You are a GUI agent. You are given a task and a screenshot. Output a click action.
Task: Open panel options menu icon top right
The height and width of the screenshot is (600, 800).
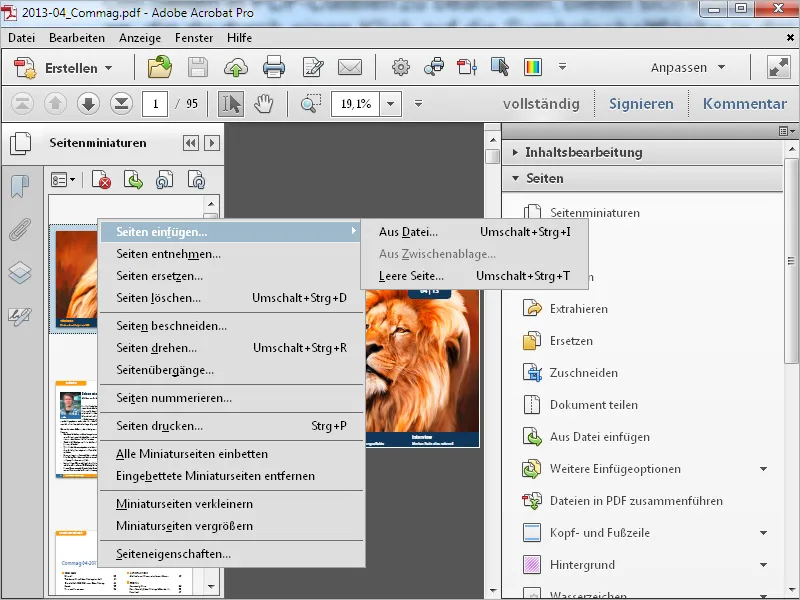(787, 131)
